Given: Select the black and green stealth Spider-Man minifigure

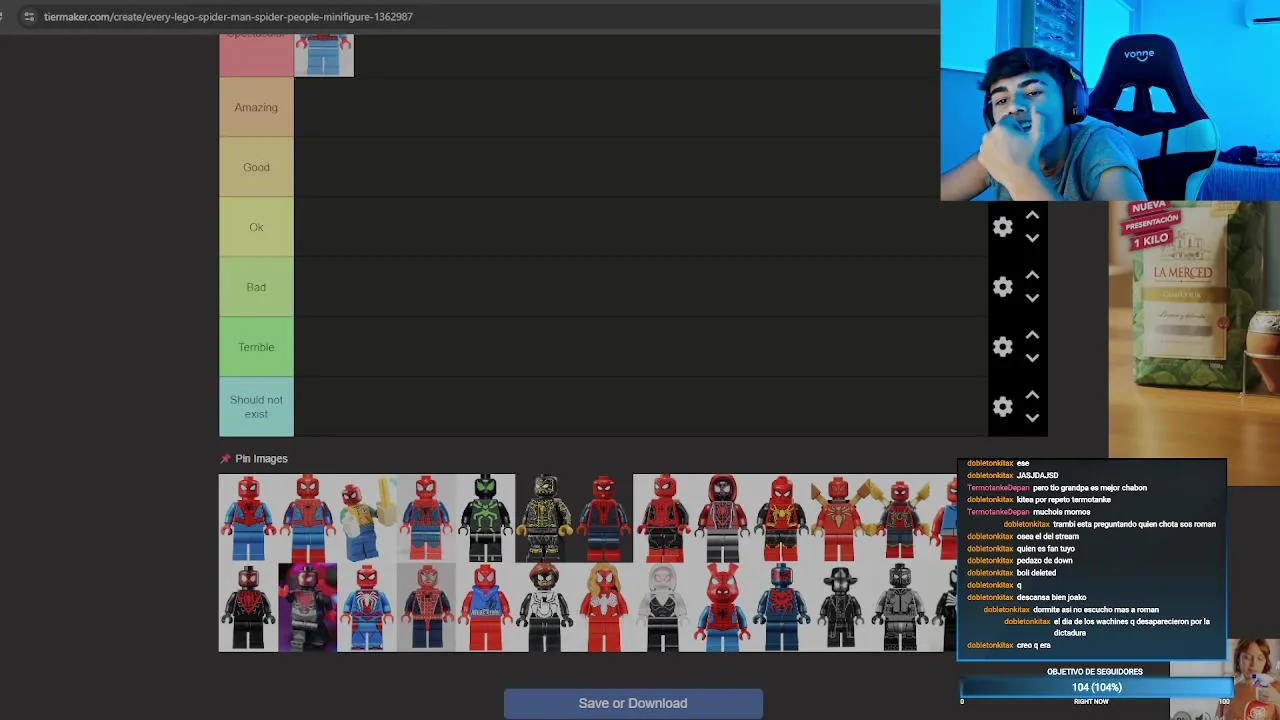Looking at the screenshot, I should click(x=485, y=518).
